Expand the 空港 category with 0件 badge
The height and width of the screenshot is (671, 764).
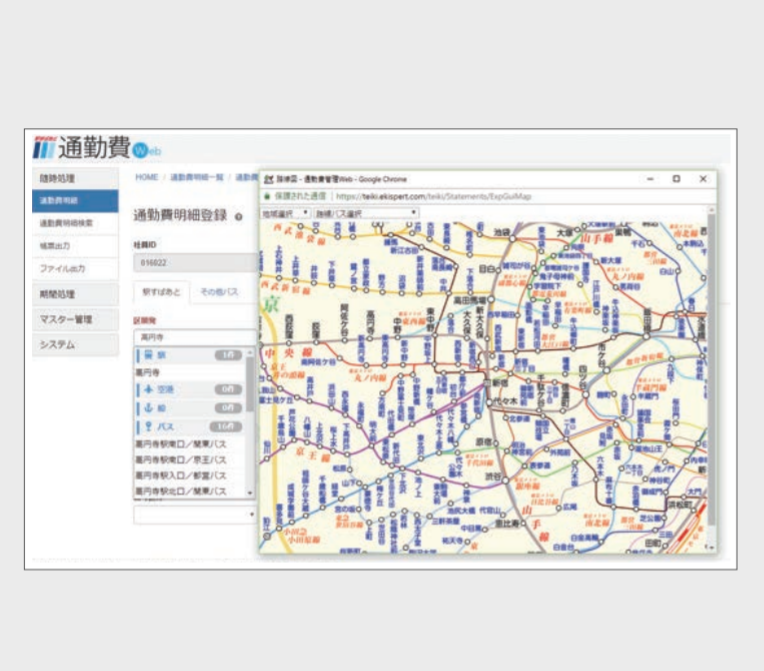pos(191,389)
